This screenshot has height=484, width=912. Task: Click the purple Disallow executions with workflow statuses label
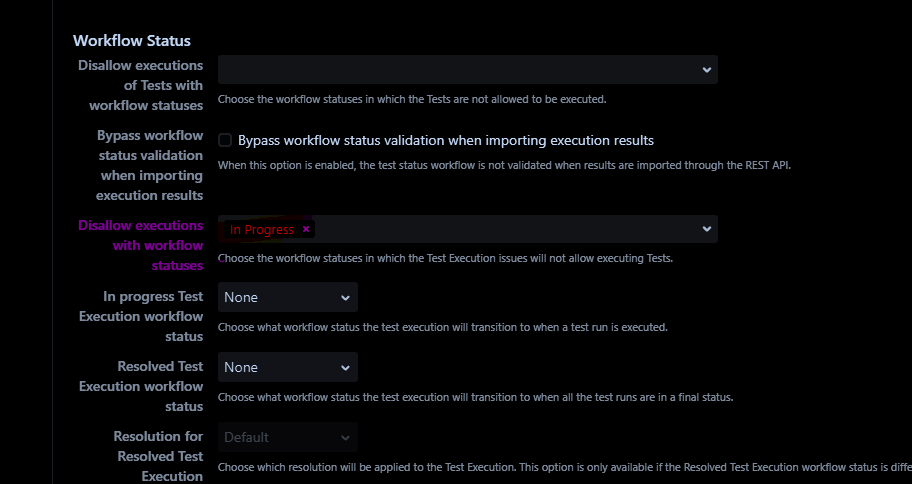pyautogui.click(x=140, y=245)
